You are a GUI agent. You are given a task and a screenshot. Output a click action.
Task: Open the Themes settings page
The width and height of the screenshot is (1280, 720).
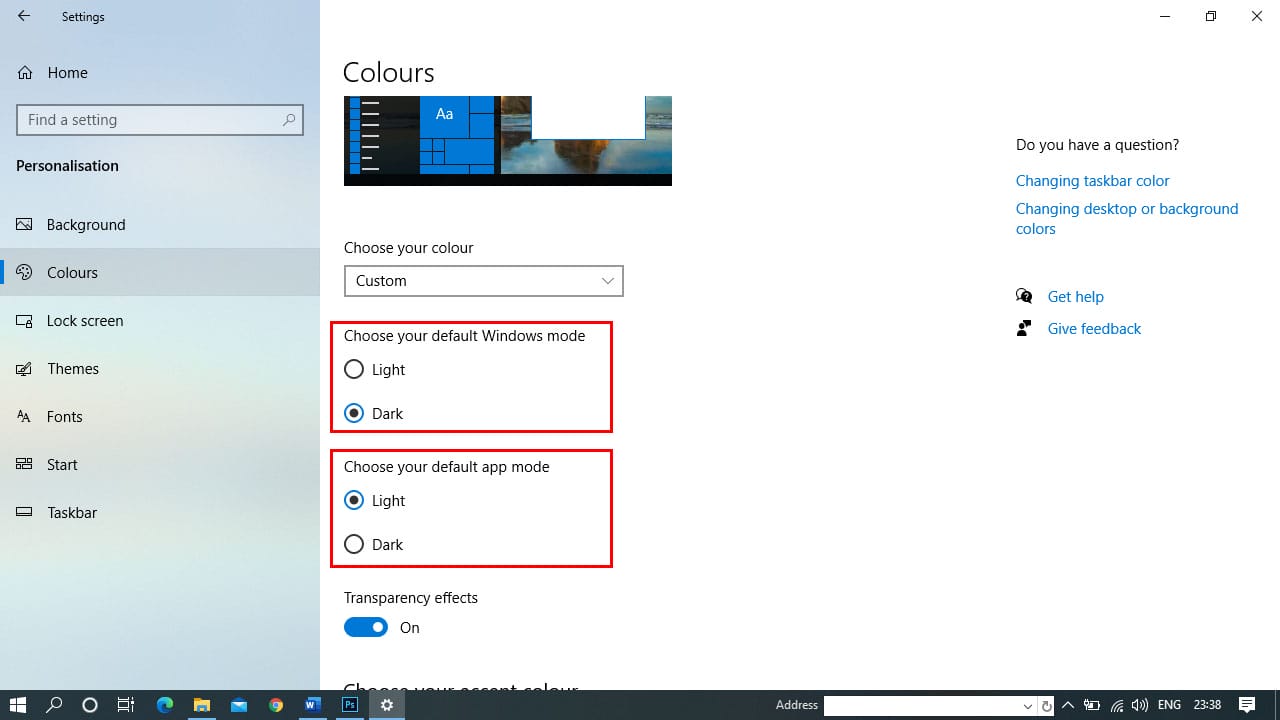73,369
